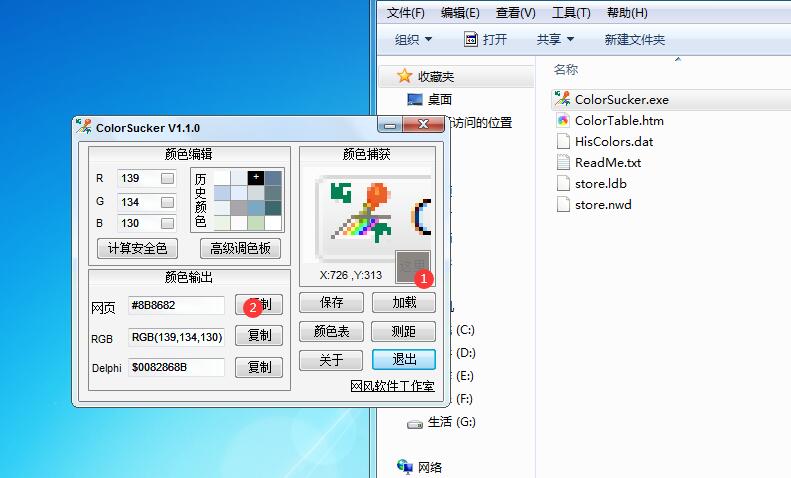This screenshot has width=791, height=478.
Task: Open the 编辑(E) menu in Explorer
Action: point(460,13)
